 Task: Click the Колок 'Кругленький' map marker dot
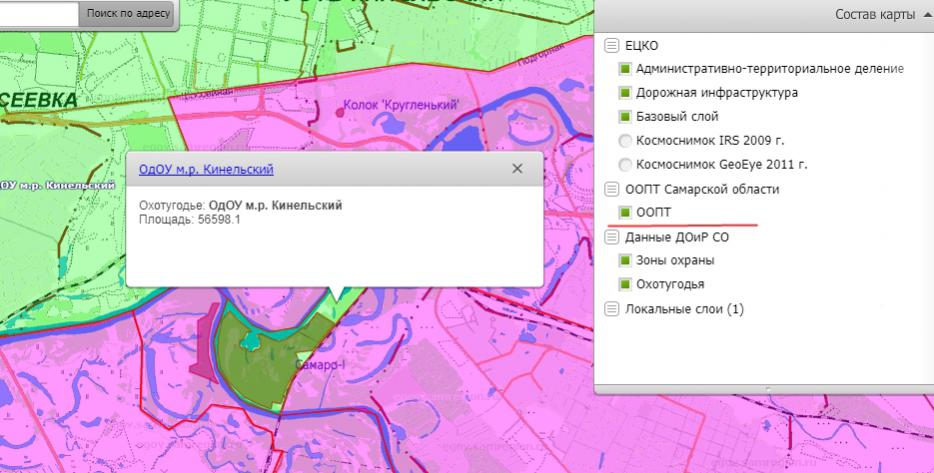(x=340, y=114)
